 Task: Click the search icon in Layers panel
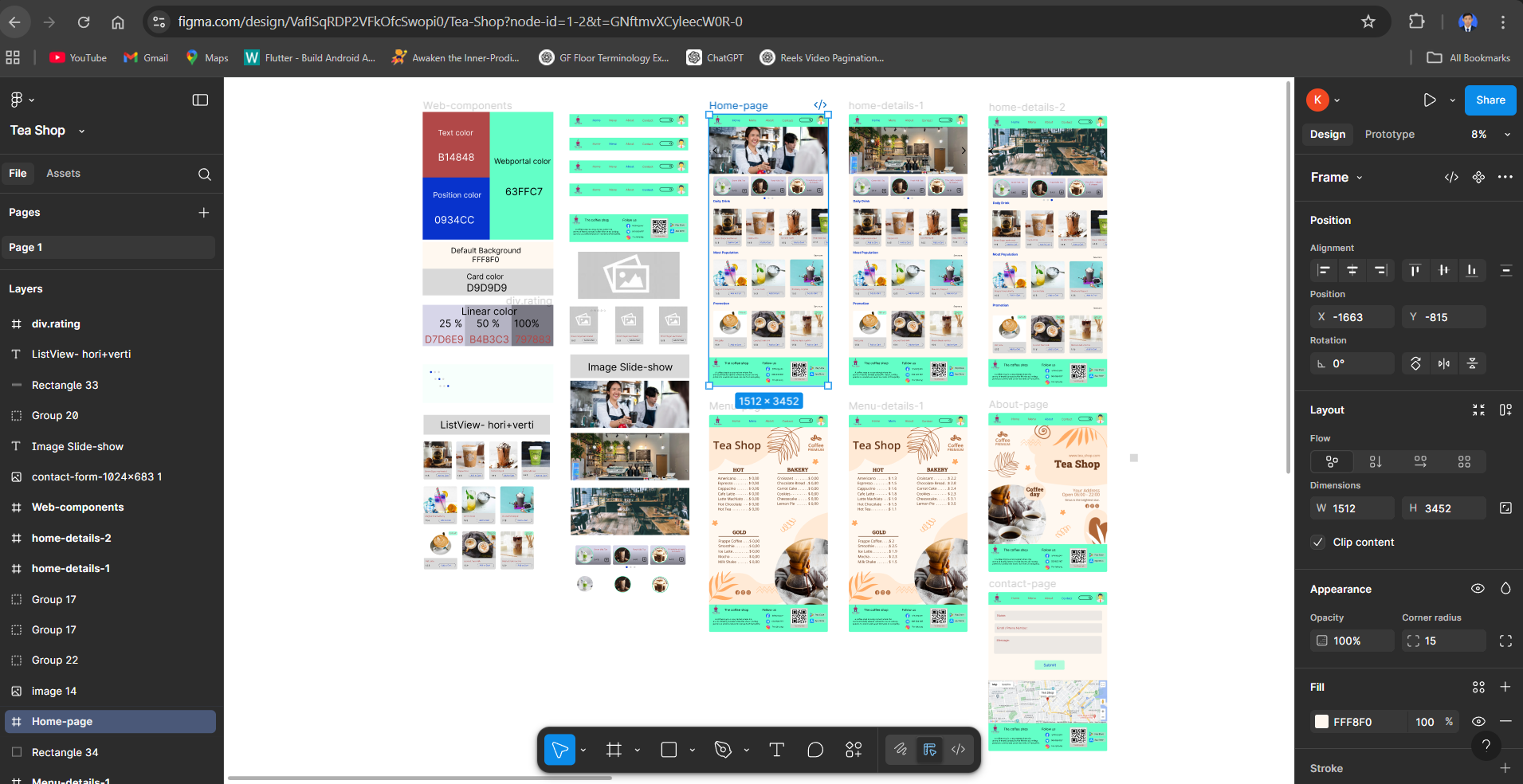click(x=205, y=174)
